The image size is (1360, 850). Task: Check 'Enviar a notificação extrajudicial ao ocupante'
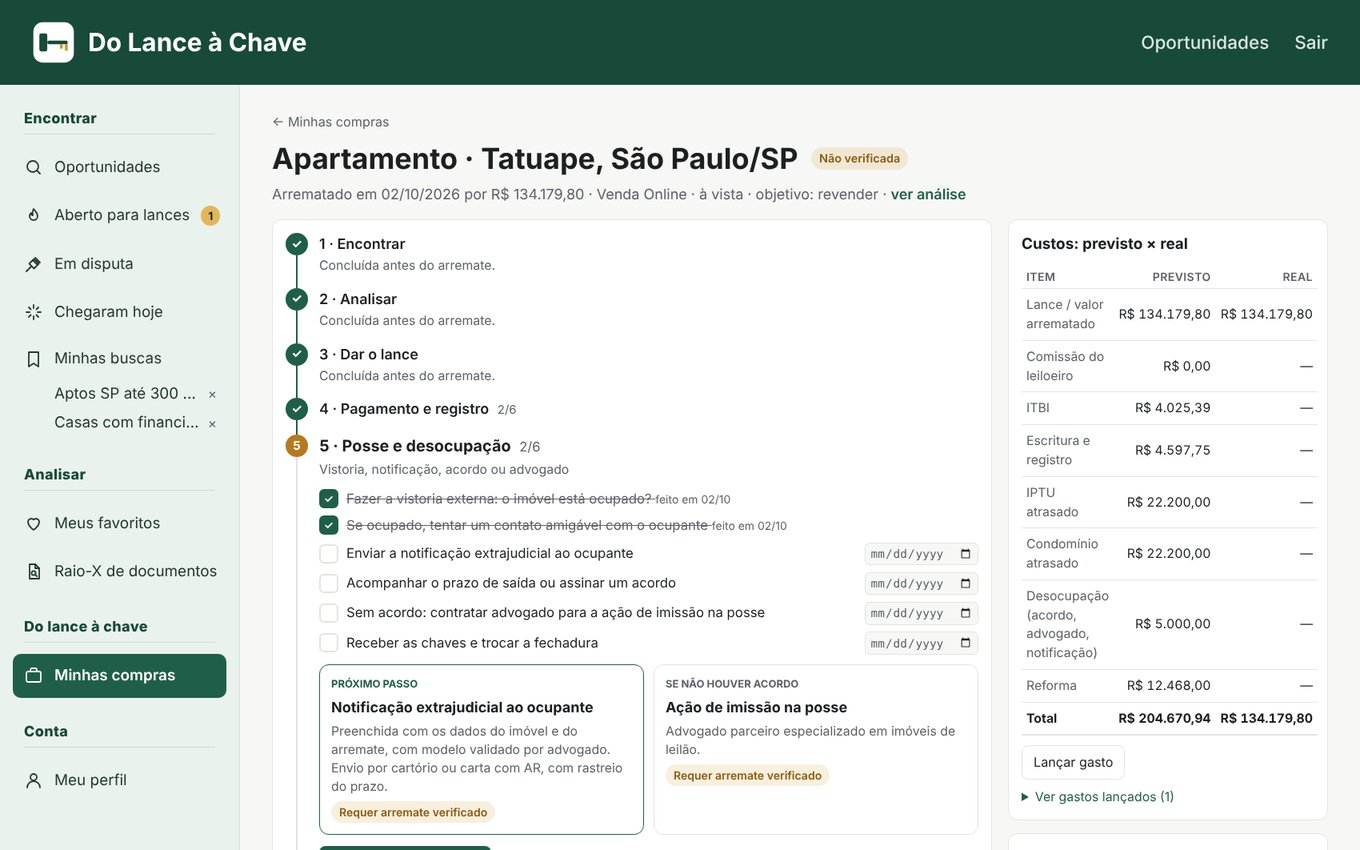click(329, 554)
